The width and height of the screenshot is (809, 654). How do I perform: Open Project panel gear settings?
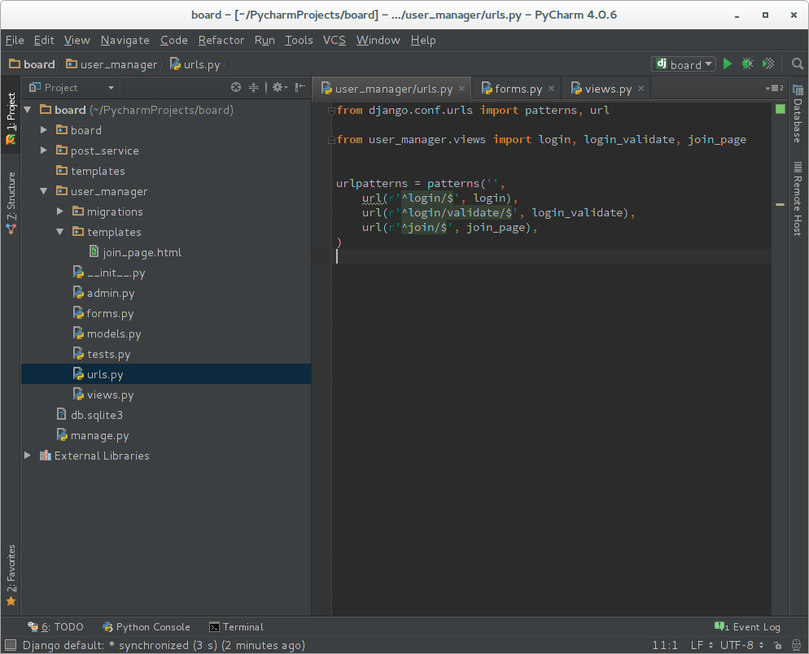[x=280, y=87]
